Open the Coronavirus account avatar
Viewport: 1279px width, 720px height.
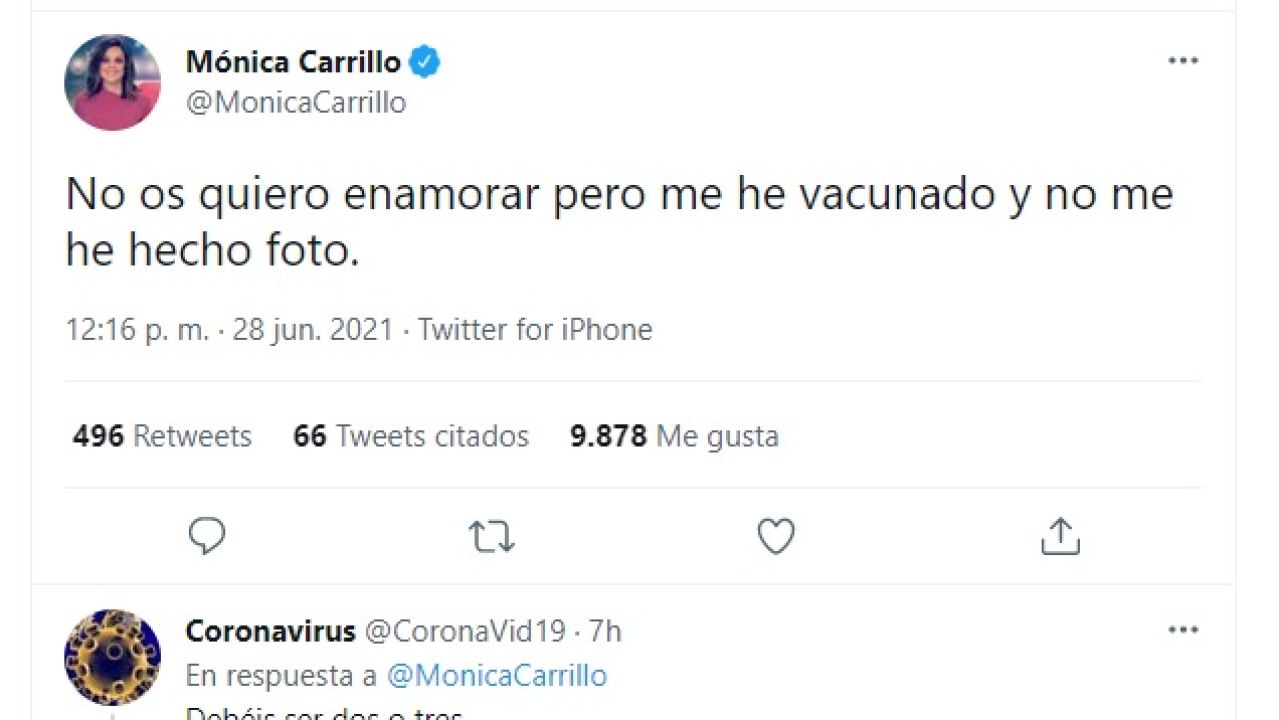coord(112,657)
